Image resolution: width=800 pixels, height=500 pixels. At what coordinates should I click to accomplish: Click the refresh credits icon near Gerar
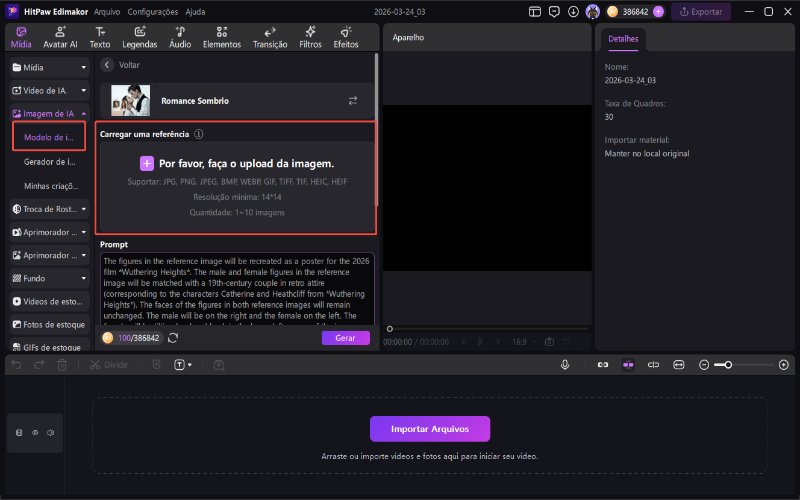[173, 338]
